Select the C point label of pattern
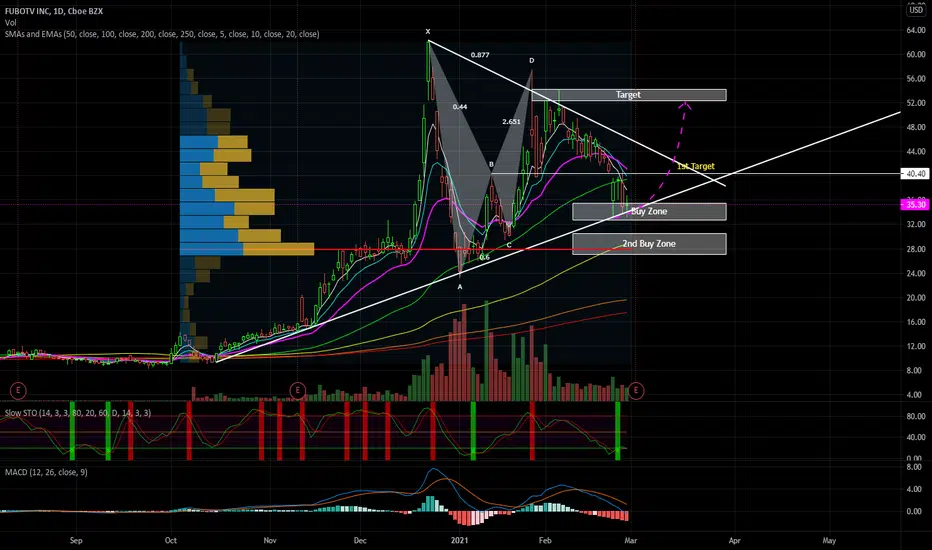 [509, 245]
